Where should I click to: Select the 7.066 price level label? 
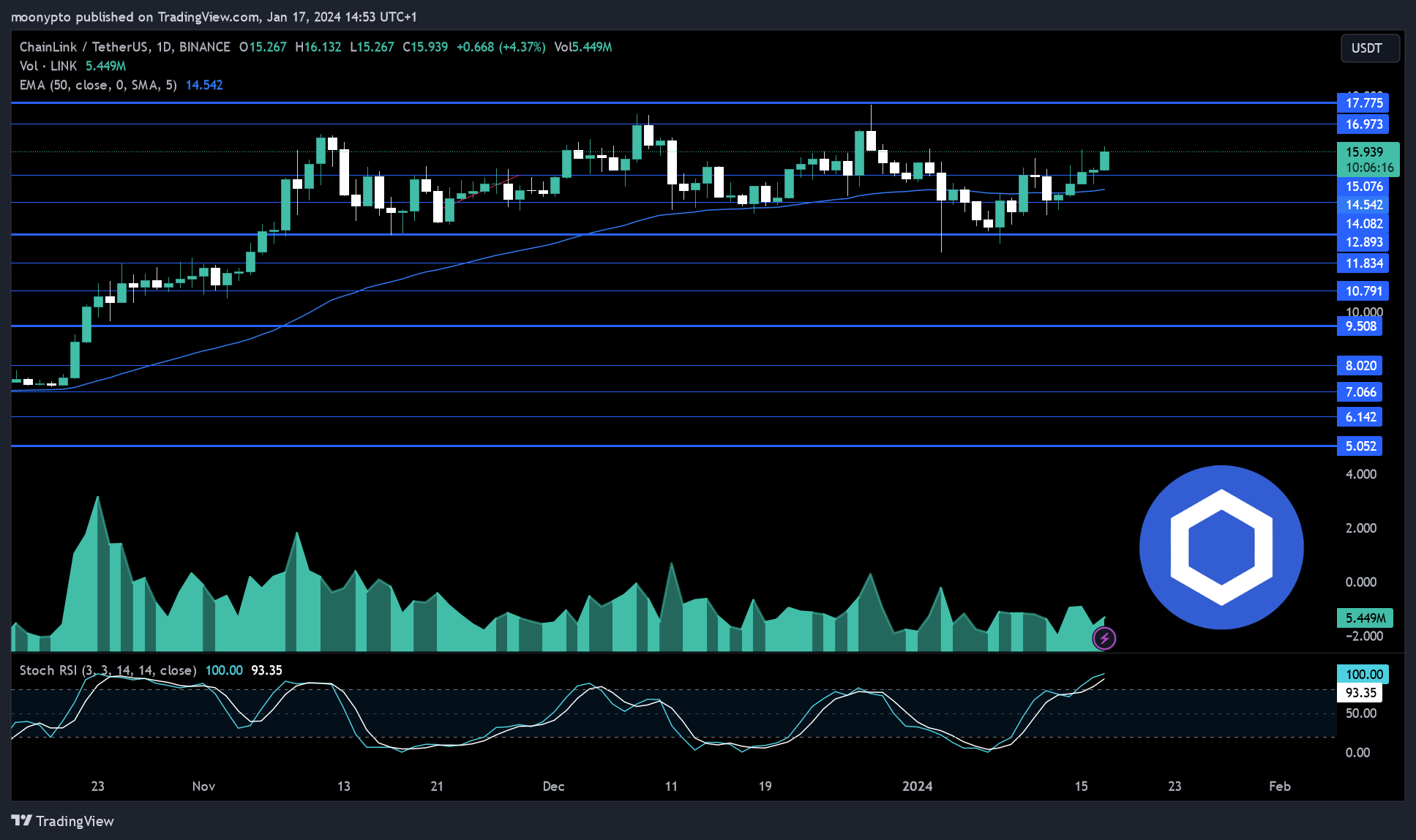[x=1360, y=392]
